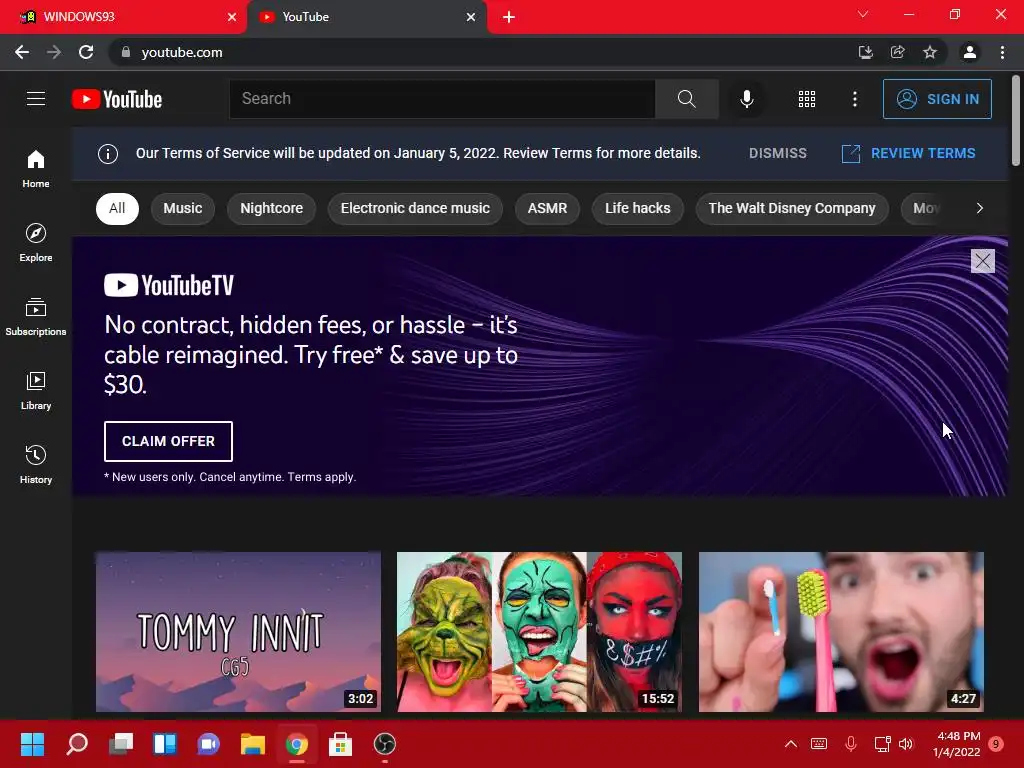Open the Chat app on the taskbar
This screenshot has height=768, width=1024.
(x=208, y=744)
